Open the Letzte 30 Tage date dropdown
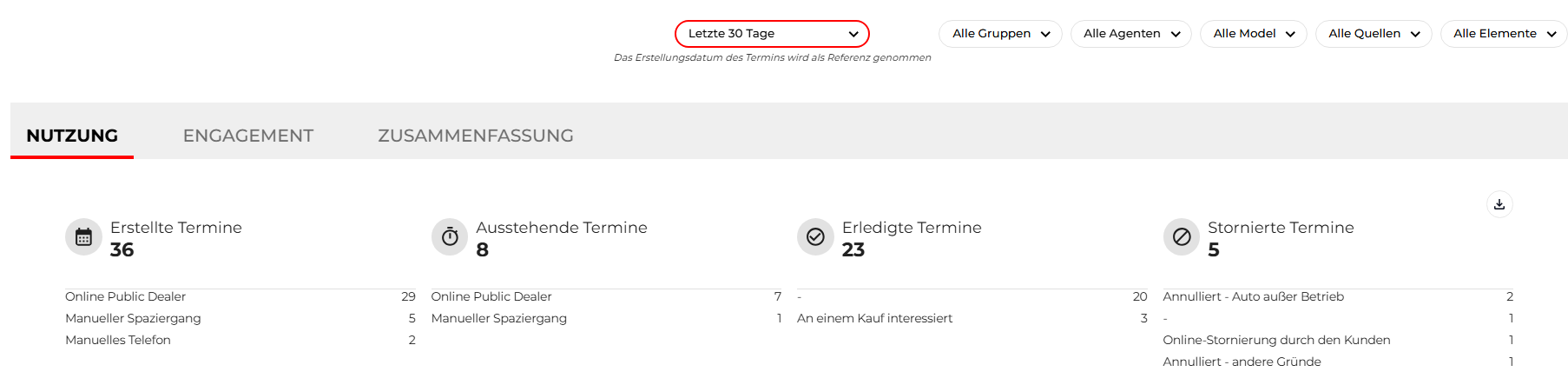The height and width of the screenshot is (385, 1568). 772,34
